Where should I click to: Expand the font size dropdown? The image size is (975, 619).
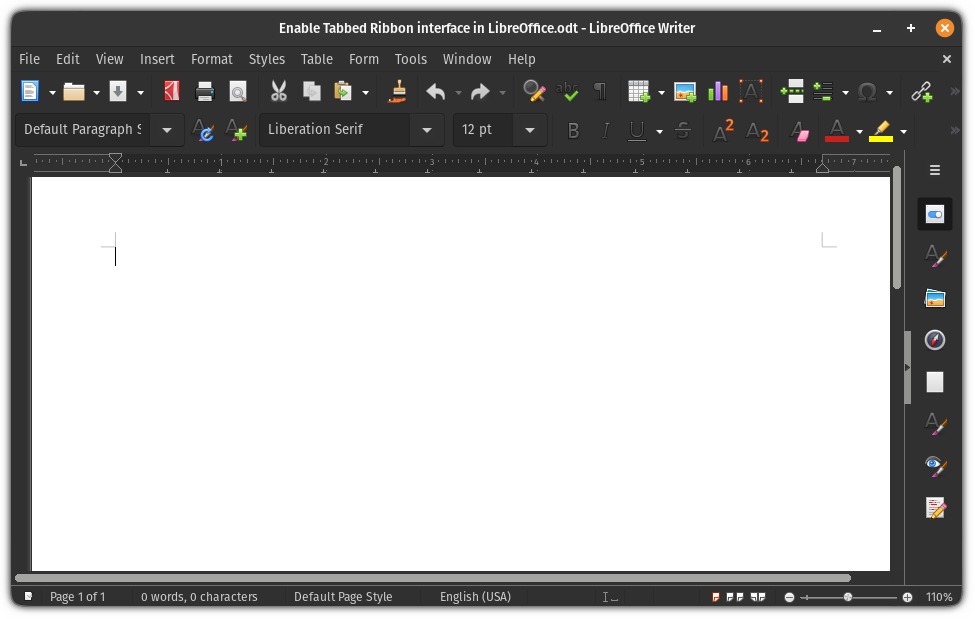[530, 130]
